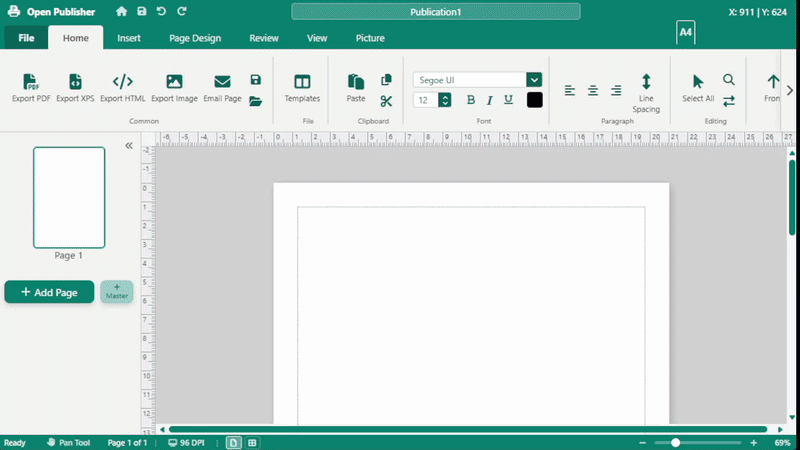The height and width of the screenshot is (450, 800).
Task: Click the Add Page button
Action: pos(49,292)
